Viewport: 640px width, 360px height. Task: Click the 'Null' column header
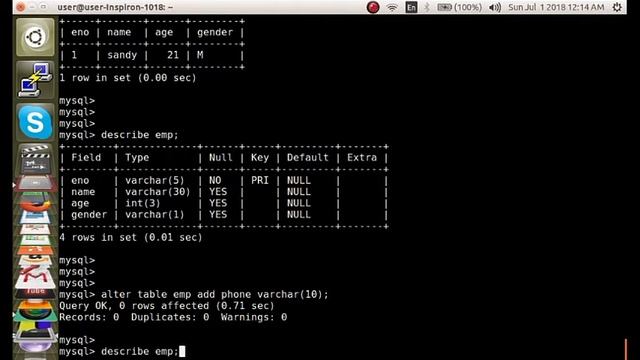pyautogui.click(x=220, y=158)
